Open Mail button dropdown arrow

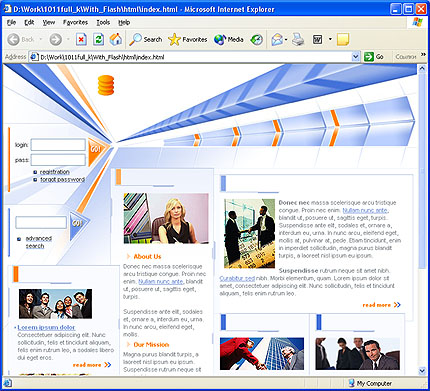286,40
